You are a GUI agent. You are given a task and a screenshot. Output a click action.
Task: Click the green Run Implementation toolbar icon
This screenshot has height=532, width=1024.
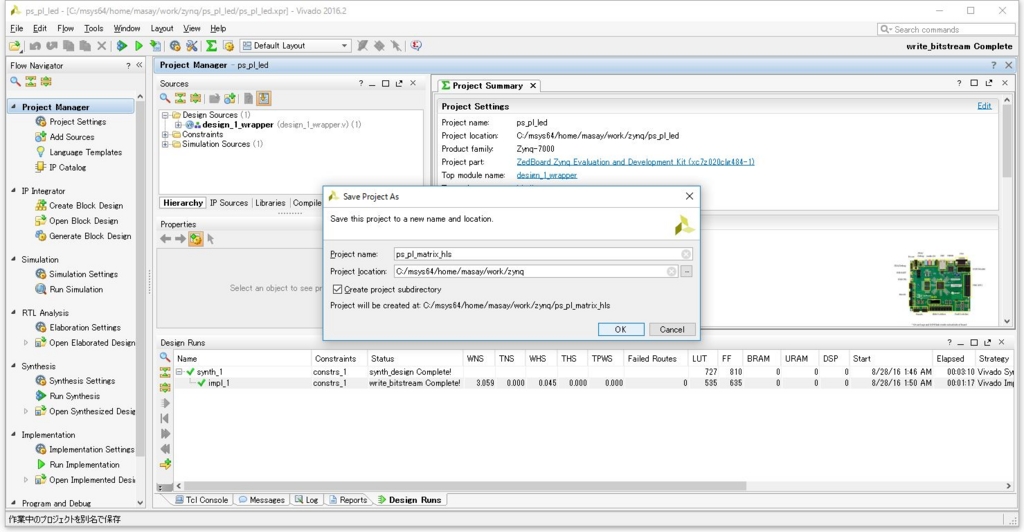pyautogui.click(x=138, y=46)
